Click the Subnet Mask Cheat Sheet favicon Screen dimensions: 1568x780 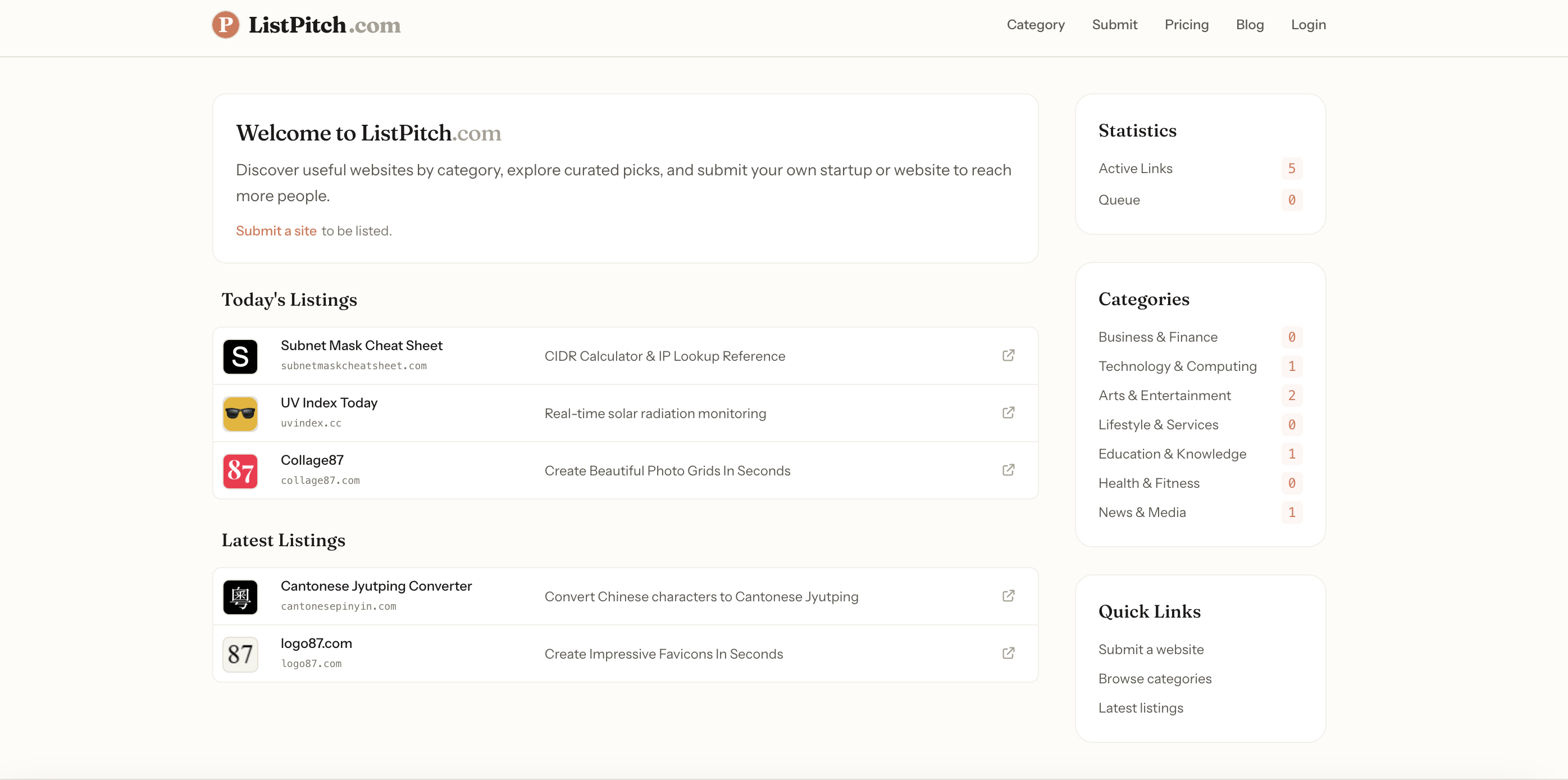pos(240,356)
